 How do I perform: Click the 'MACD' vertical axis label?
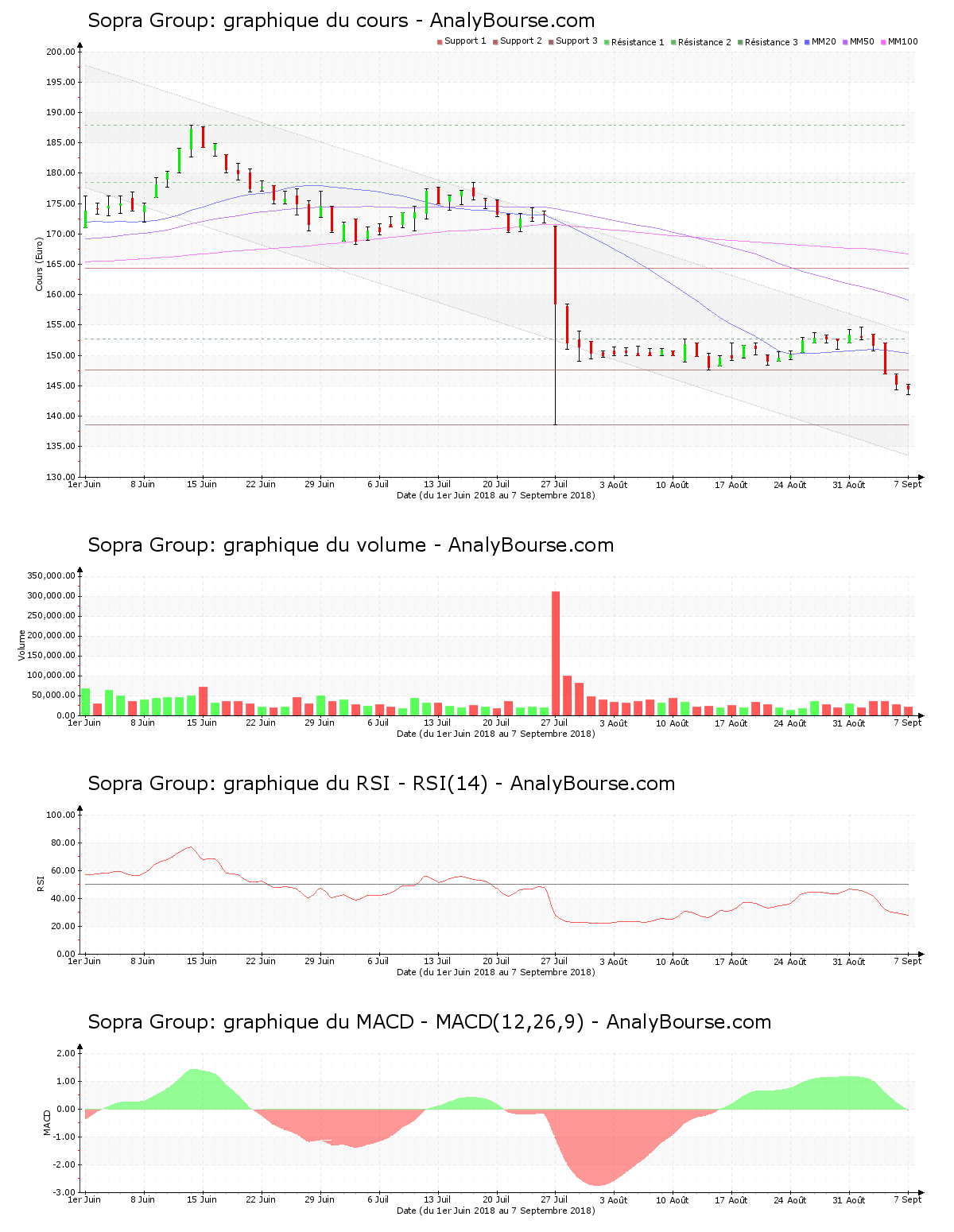pyautogui.click(x=47, y=1122)
